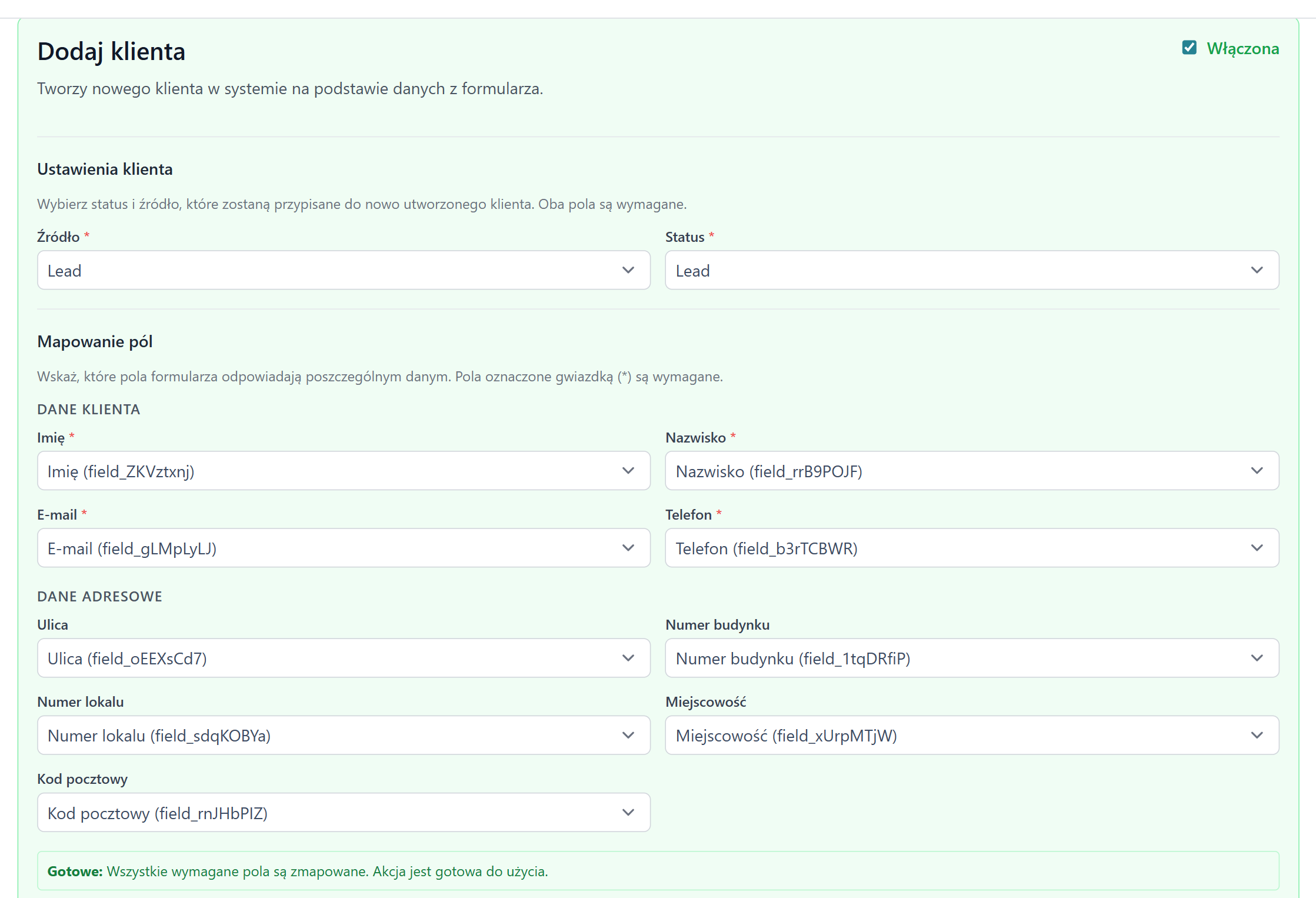Click chevron arrow in Status select
The width and height of the screenshot is (1316, 898).
point(1257,270)
